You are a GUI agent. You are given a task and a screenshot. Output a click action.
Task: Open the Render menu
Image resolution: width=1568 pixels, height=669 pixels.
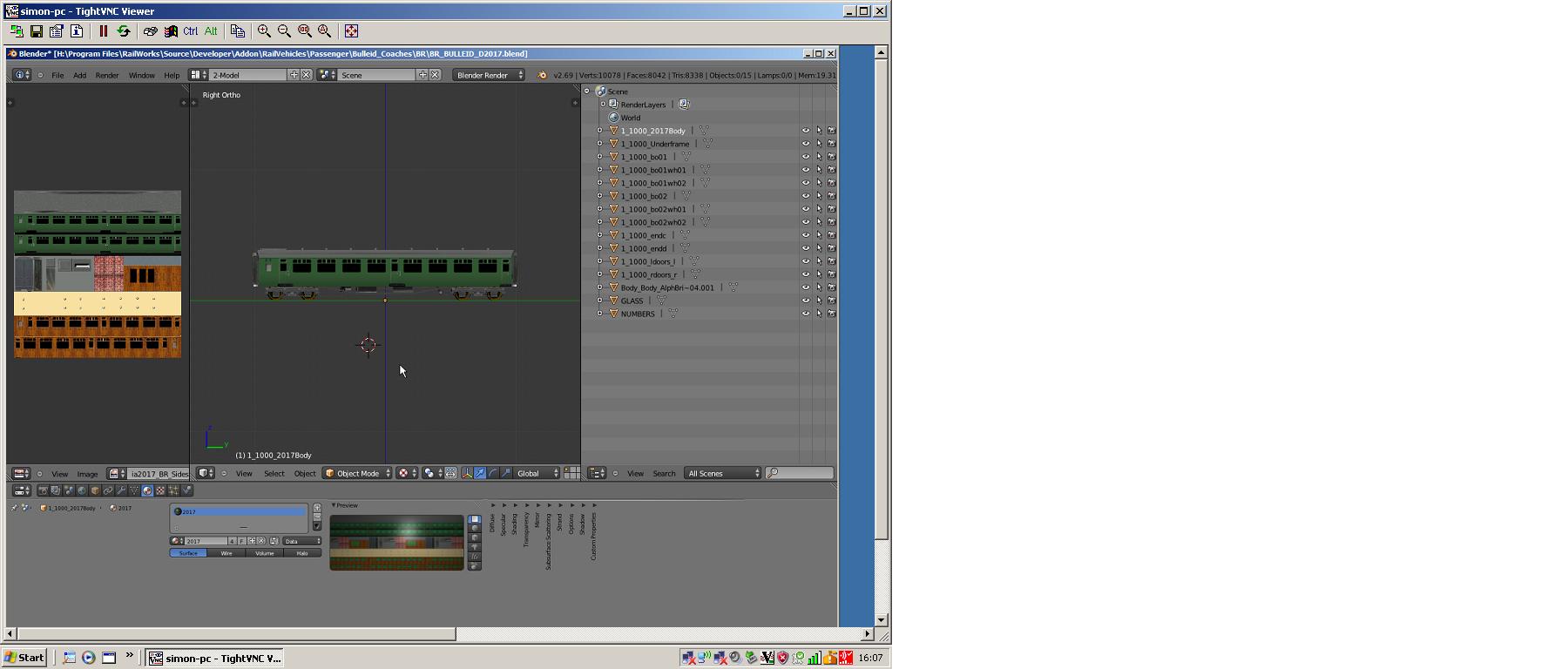(107, 75)
